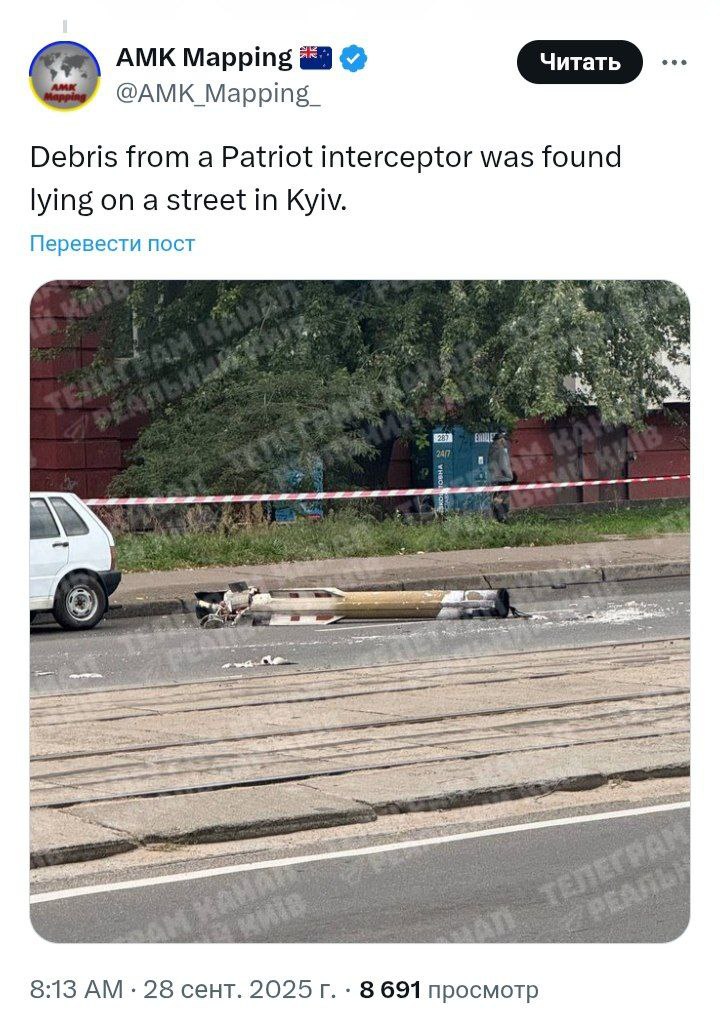720x1023 pixels.
Task: Click the red-white barrier tape in photo
Action: click(386, 491)
